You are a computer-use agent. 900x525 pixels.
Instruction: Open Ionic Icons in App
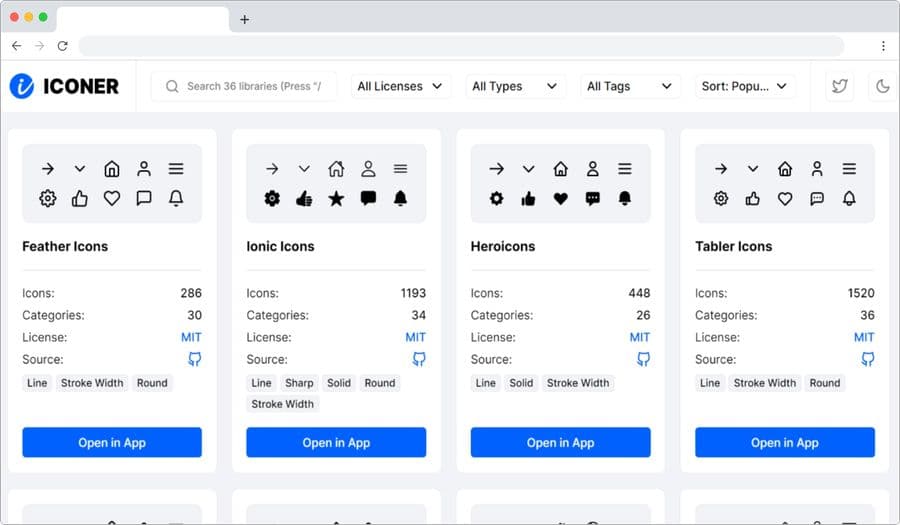[336, 442]
